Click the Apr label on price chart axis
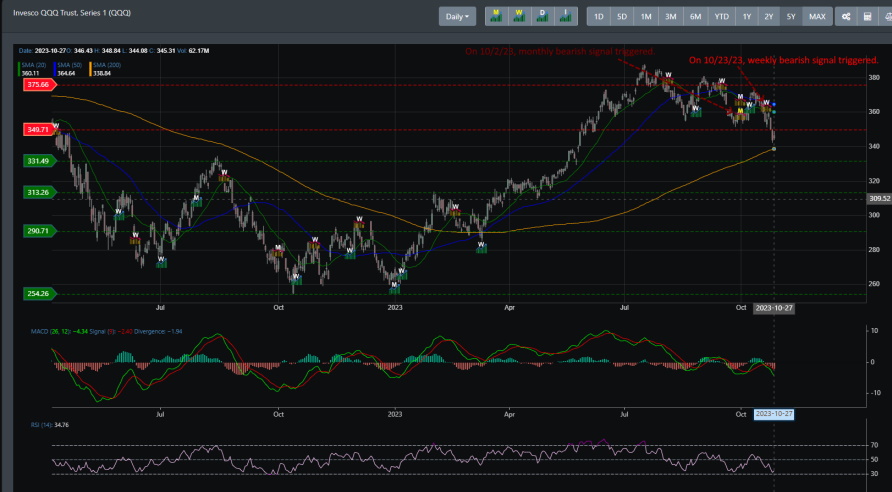The width and height of the screenshot is (892, 492). click(x=509, y=308)
